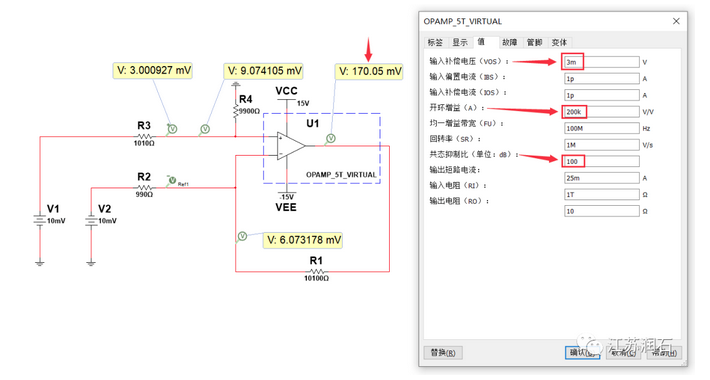Click the '10100Ω' value label under R1
The width and height of the screenshot is (710, 380).
(x=316, y=278)
